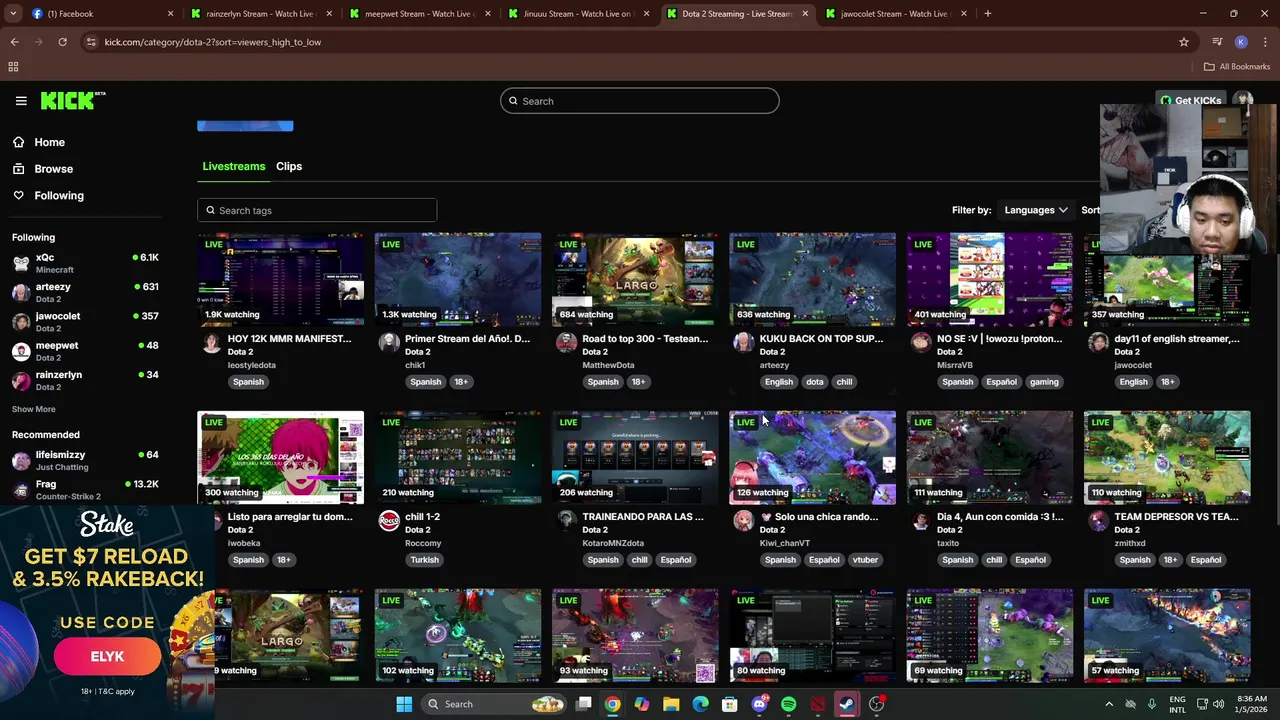Open Spotify from the taskbar

788,704
